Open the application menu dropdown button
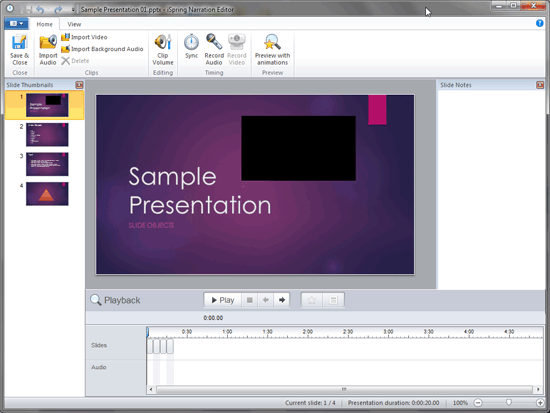The width and height of the screenshot is (550, 413). 16,24
